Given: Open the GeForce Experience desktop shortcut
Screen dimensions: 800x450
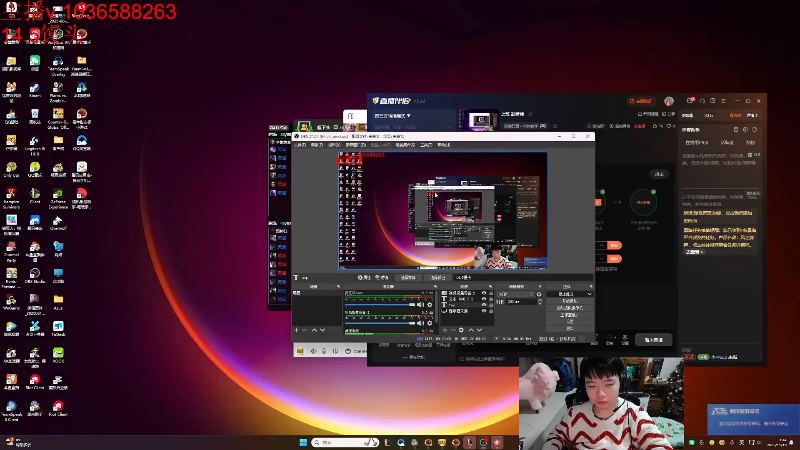Looking at the screenshot, I should click(x=58, y=198).
